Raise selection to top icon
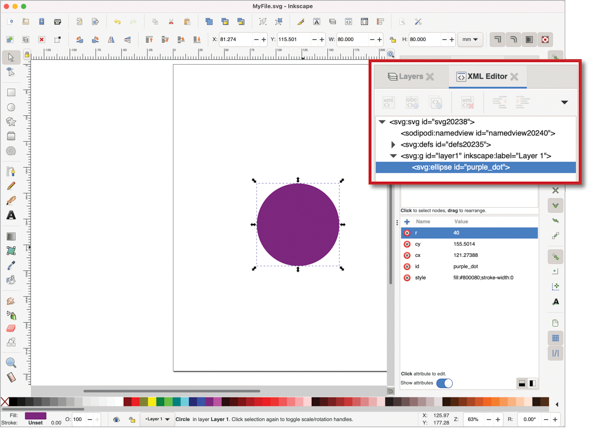The height and width of the screenshot is (428, 600). point(149,39)
